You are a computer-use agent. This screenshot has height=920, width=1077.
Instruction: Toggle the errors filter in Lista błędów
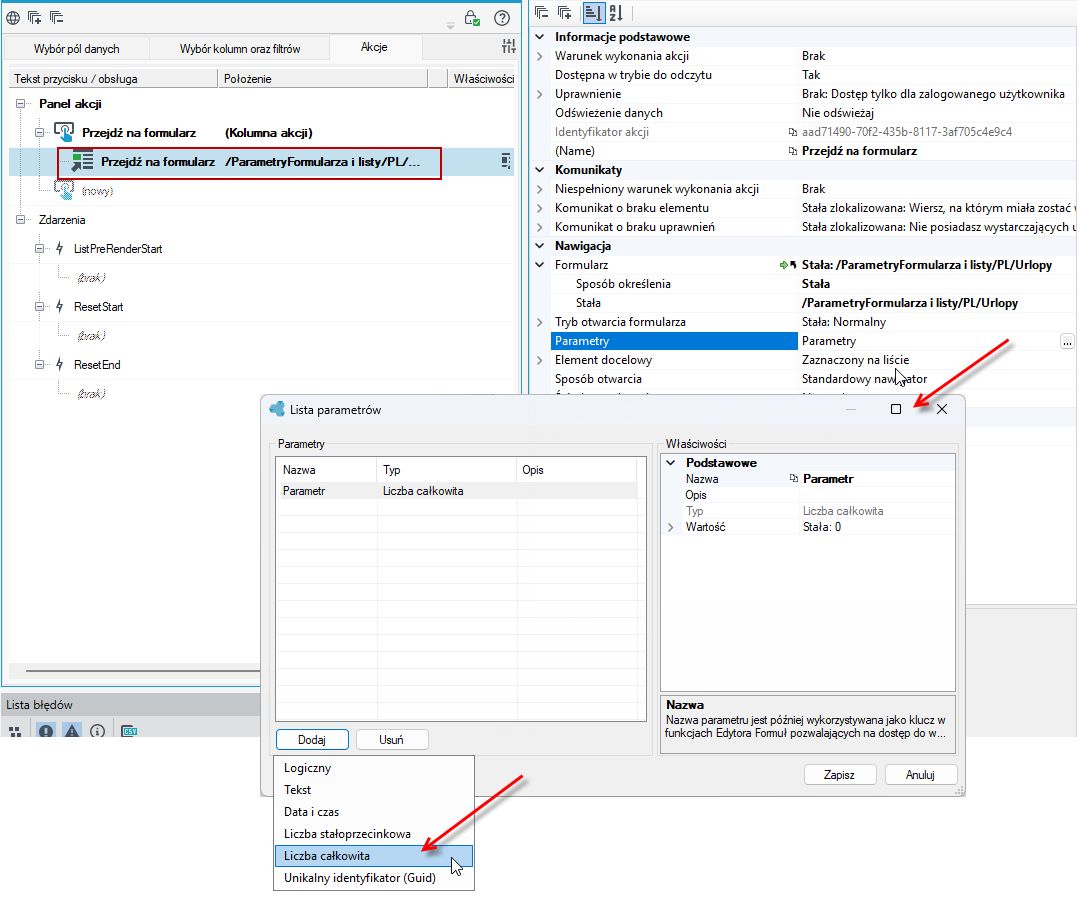pos(46,731)
